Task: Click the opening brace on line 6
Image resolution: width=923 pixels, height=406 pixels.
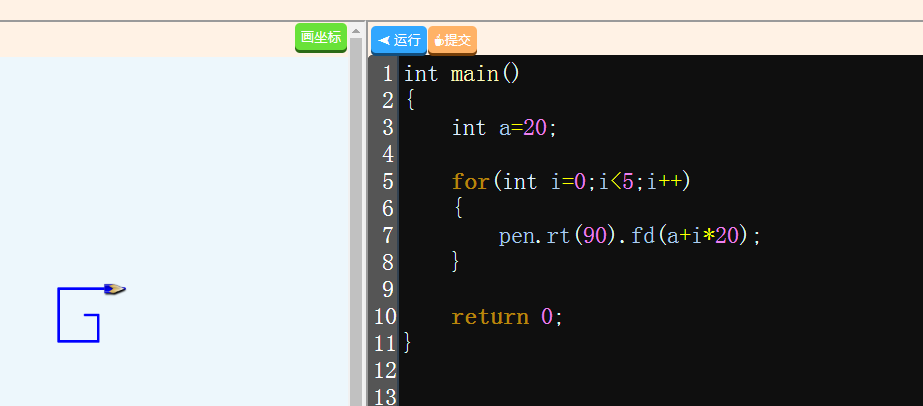Action: point(458,209)
